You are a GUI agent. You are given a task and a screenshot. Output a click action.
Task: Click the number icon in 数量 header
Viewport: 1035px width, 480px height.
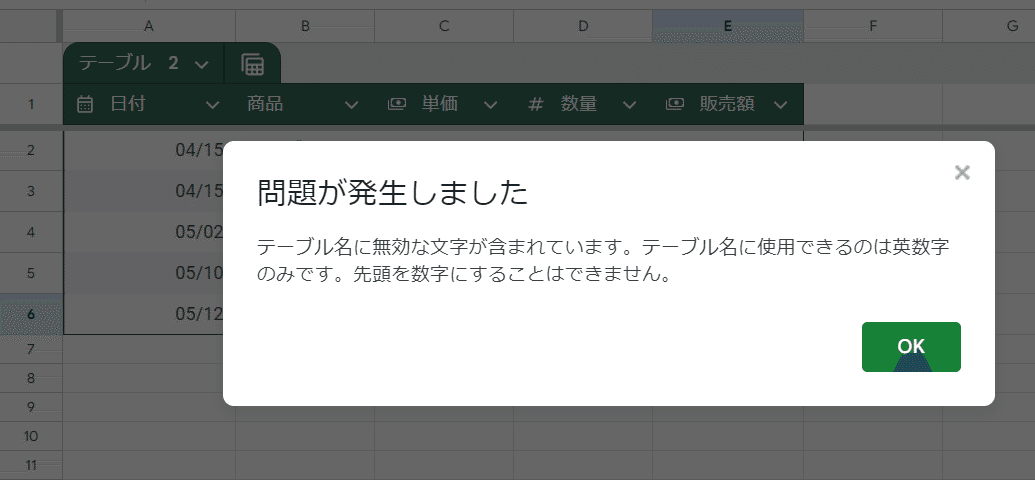click(536, 104)
